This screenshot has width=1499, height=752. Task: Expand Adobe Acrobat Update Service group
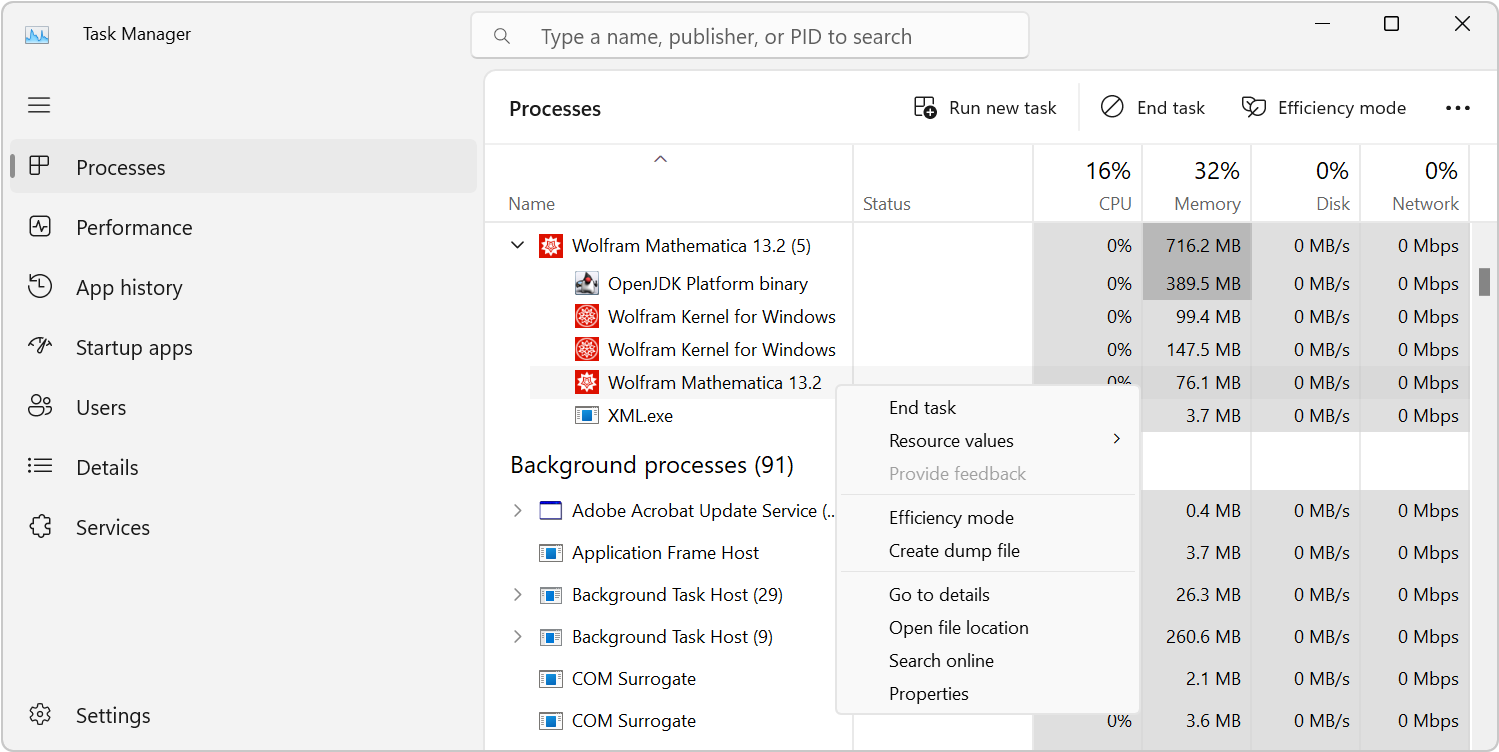coord(517,511)
